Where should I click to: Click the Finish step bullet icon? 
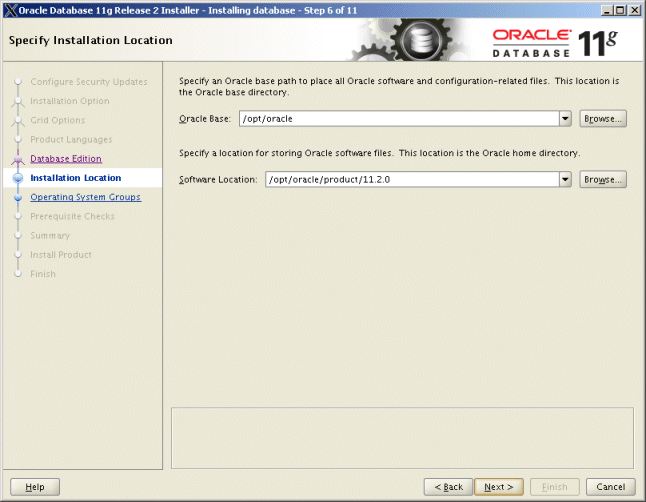point(18,274)
